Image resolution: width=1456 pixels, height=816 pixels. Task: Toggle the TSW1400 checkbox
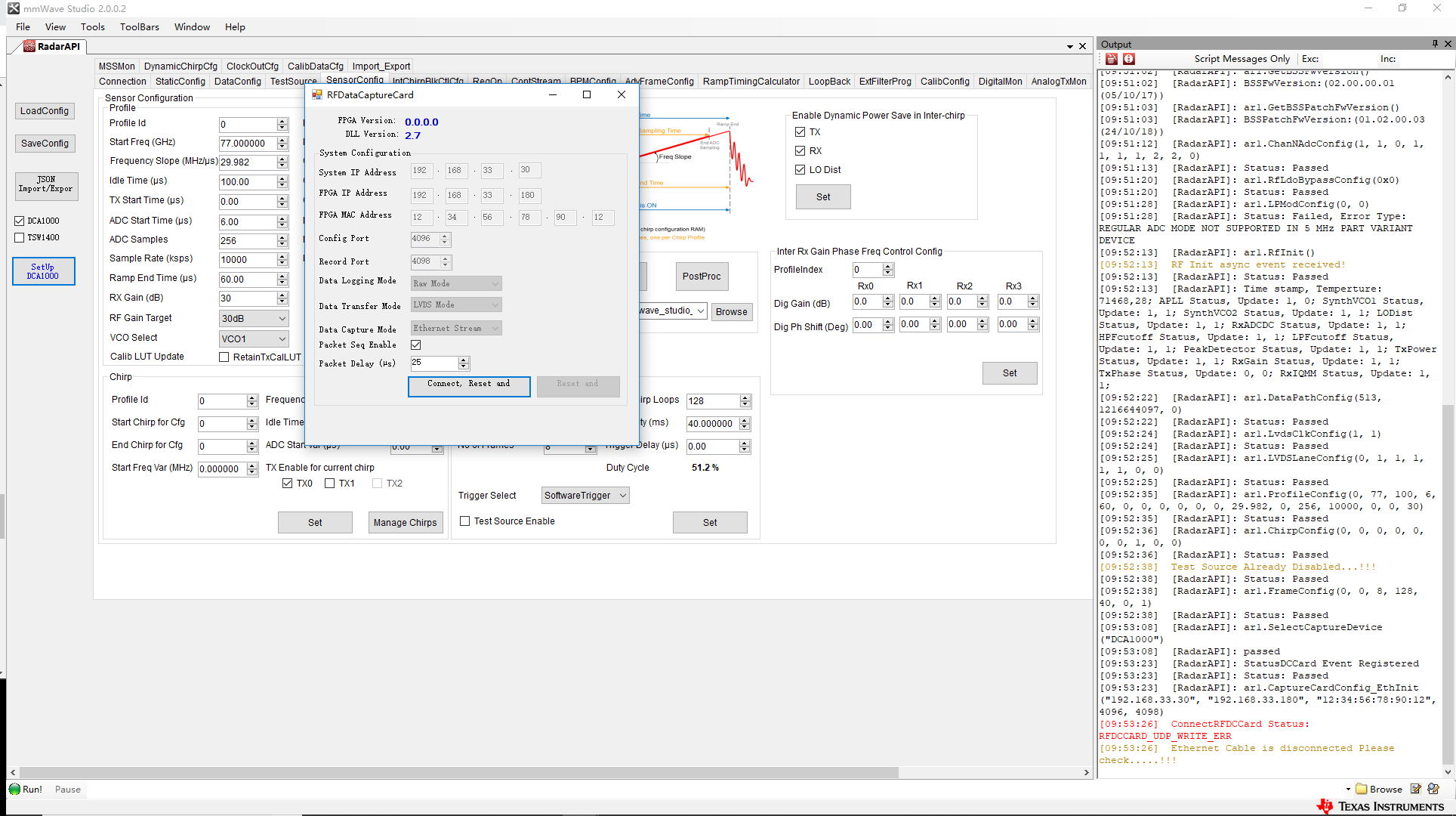tap(20, 237)
